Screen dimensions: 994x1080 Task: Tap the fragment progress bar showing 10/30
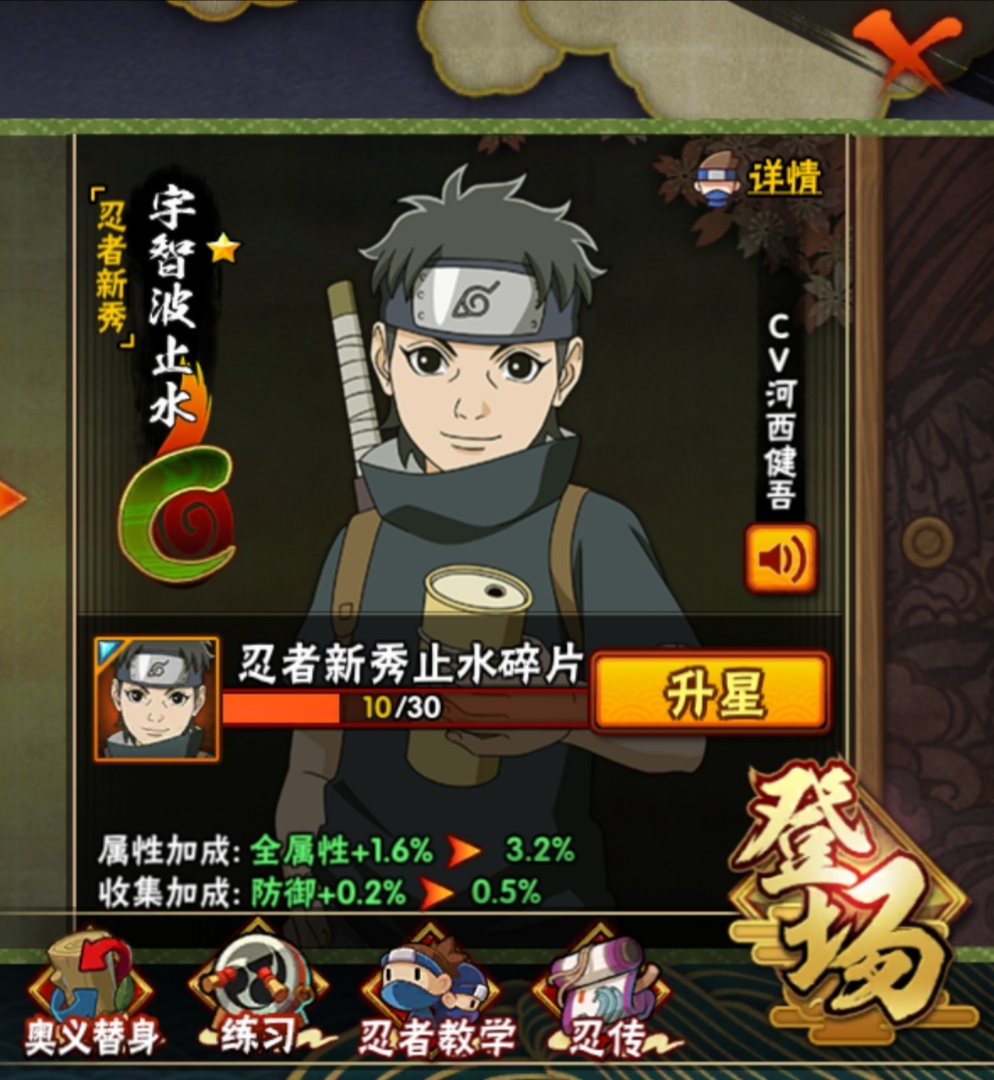coord(405,707)
